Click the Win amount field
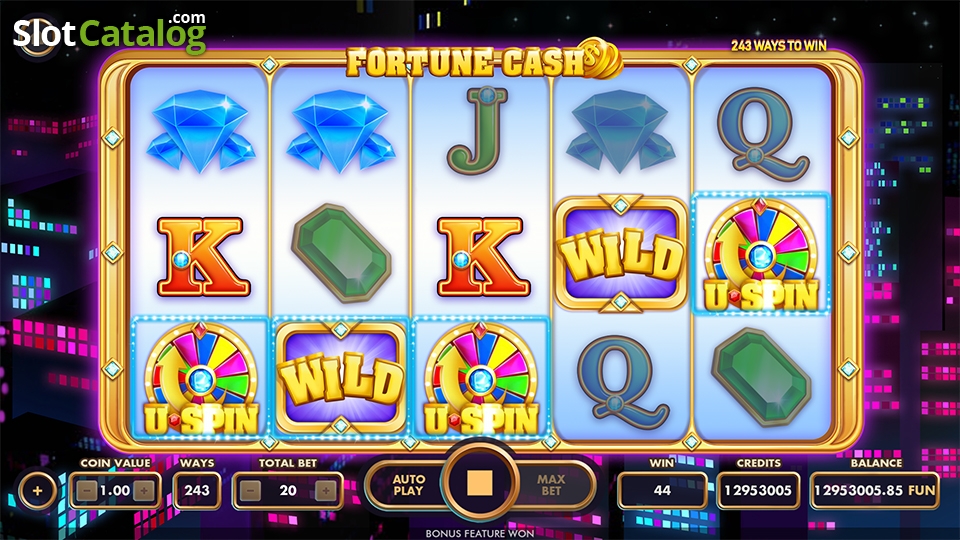960x540 pixels. pyautogui.click(x=662, y=490)
